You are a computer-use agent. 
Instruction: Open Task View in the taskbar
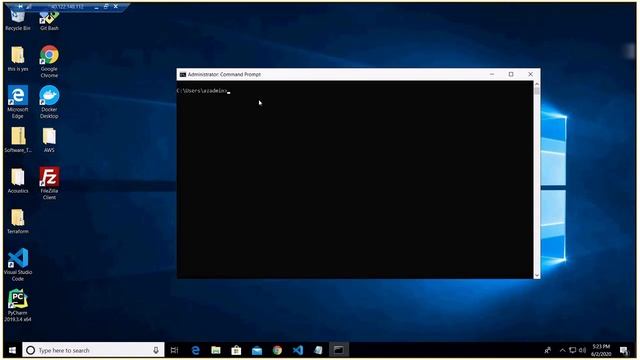pos(175,350)
